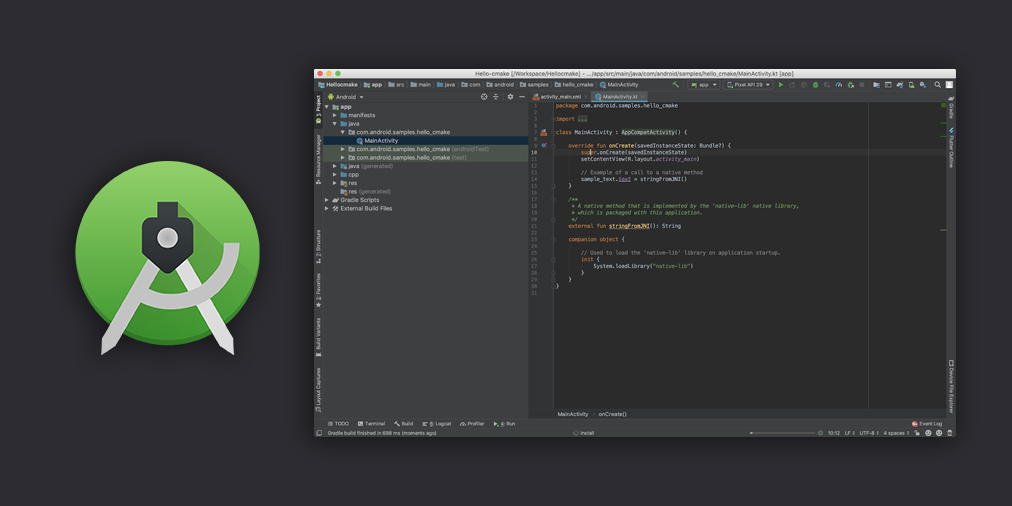
Task: Toggle the Structure side tab
Action: (318, 246)
